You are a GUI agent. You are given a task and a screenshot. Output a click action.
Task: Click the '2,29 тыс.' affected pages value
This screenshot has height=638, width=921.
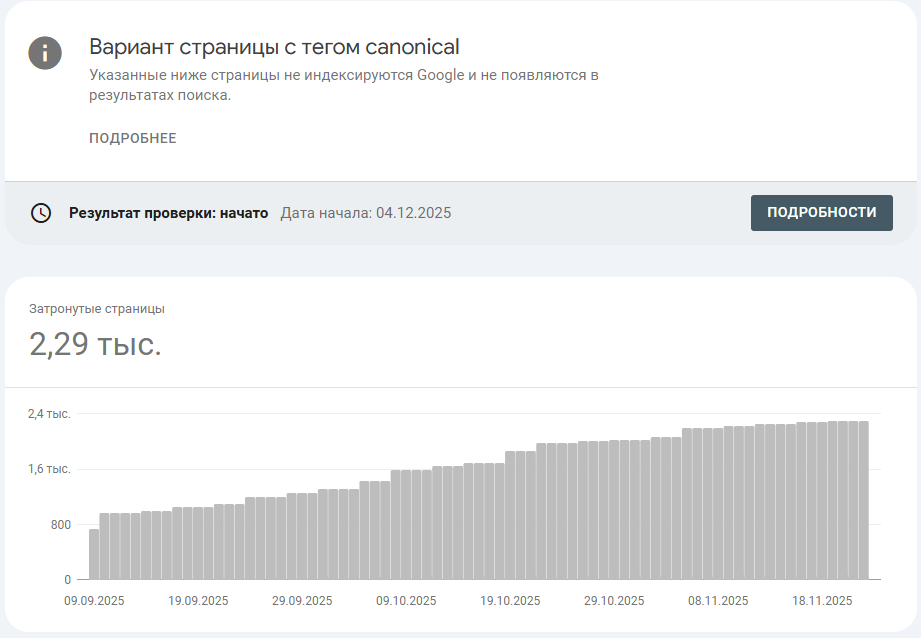click(x=95, y=345)
